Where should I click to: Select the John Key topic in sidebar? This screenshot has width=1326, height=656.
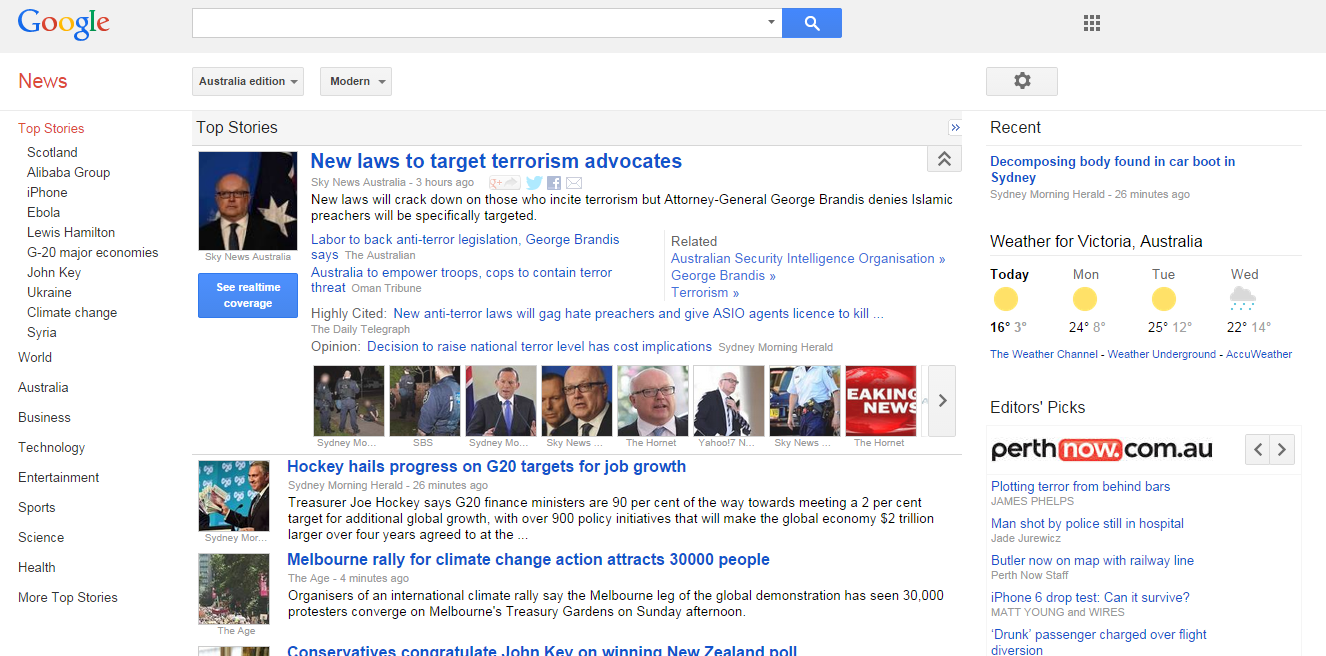point(54,272)
